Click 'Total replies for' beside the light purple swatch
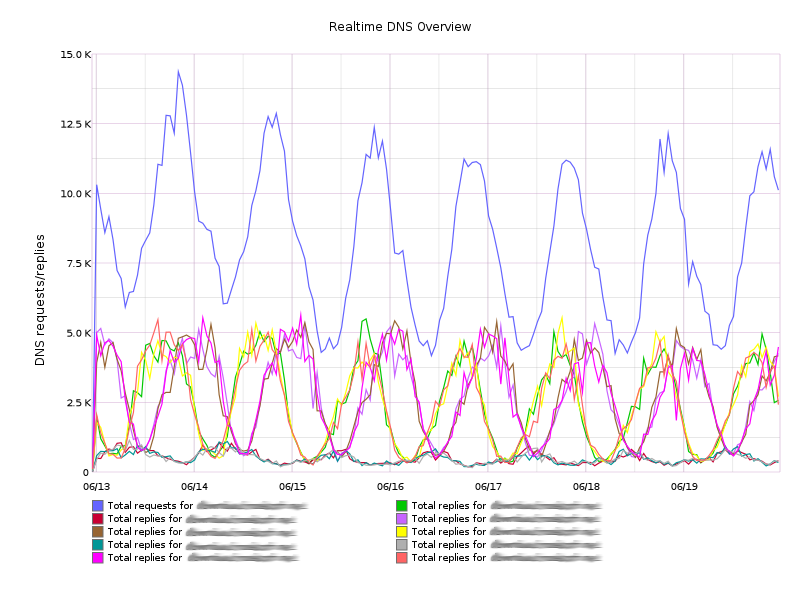800x600 pixels. [x=448, y=519]
